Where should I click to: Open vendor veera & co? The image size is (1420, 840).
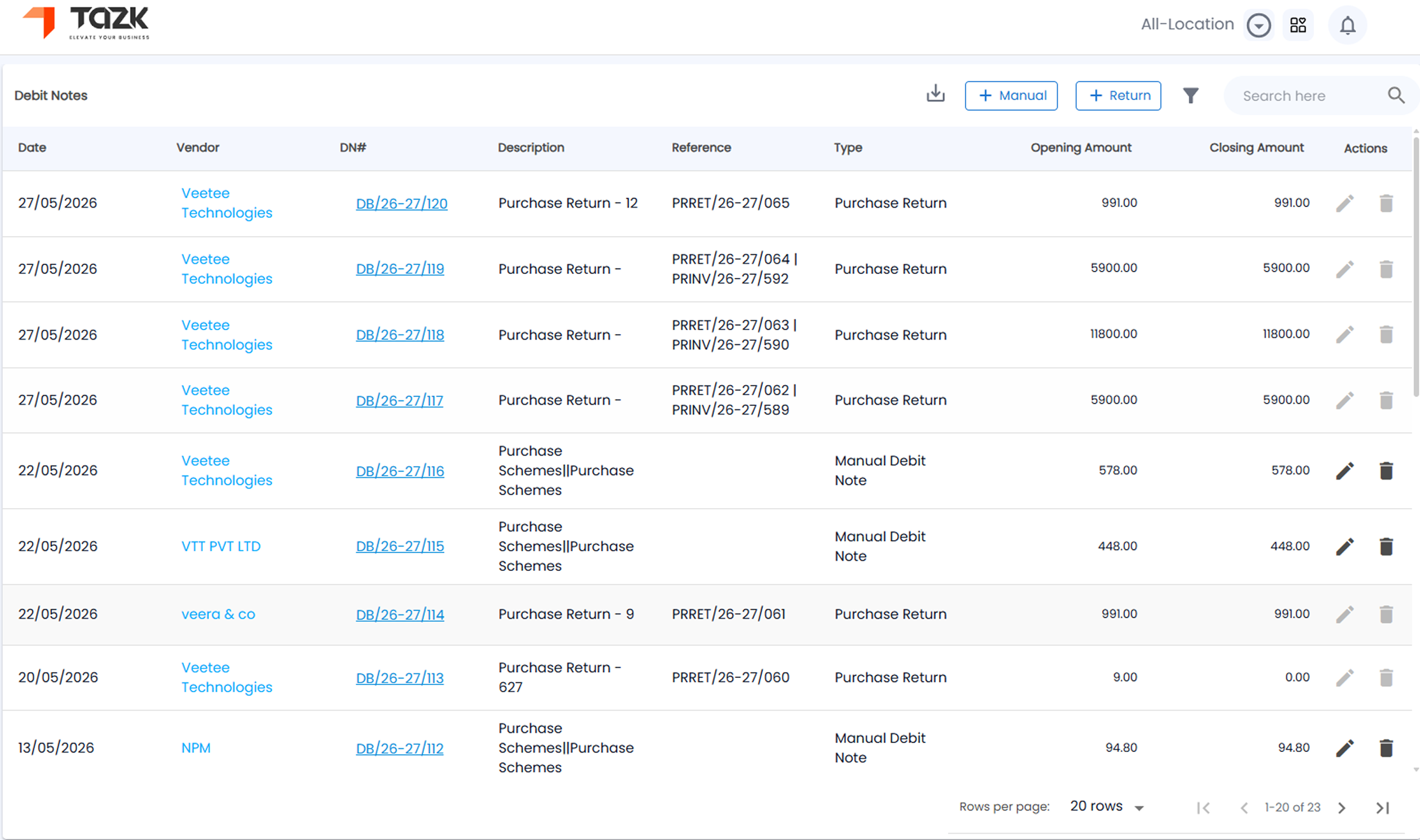218,614
